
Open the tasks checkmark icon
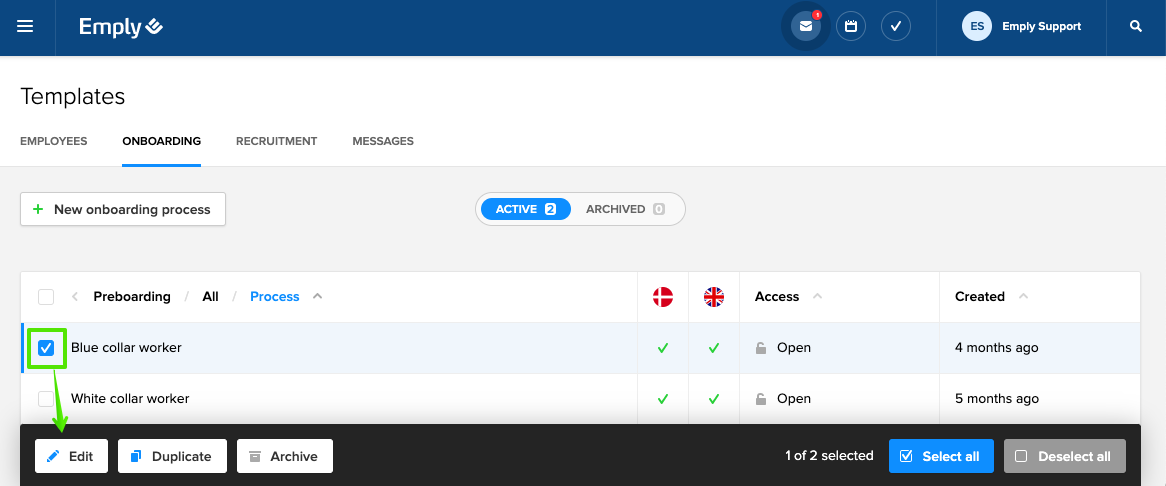point(896,27)
